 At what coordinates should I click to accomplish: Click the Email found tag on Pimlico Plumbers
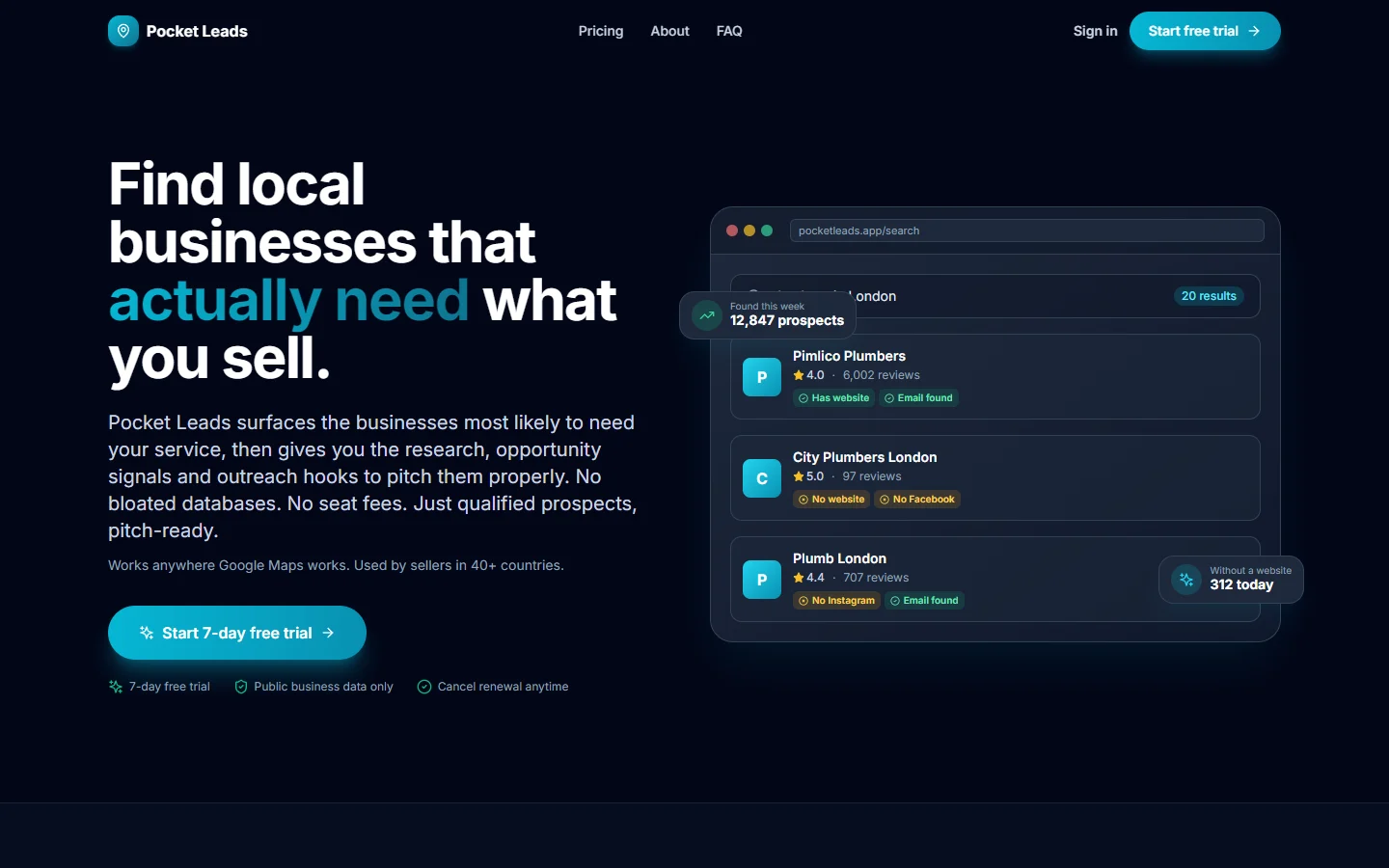pyautogui.click(x=918, y=398)
